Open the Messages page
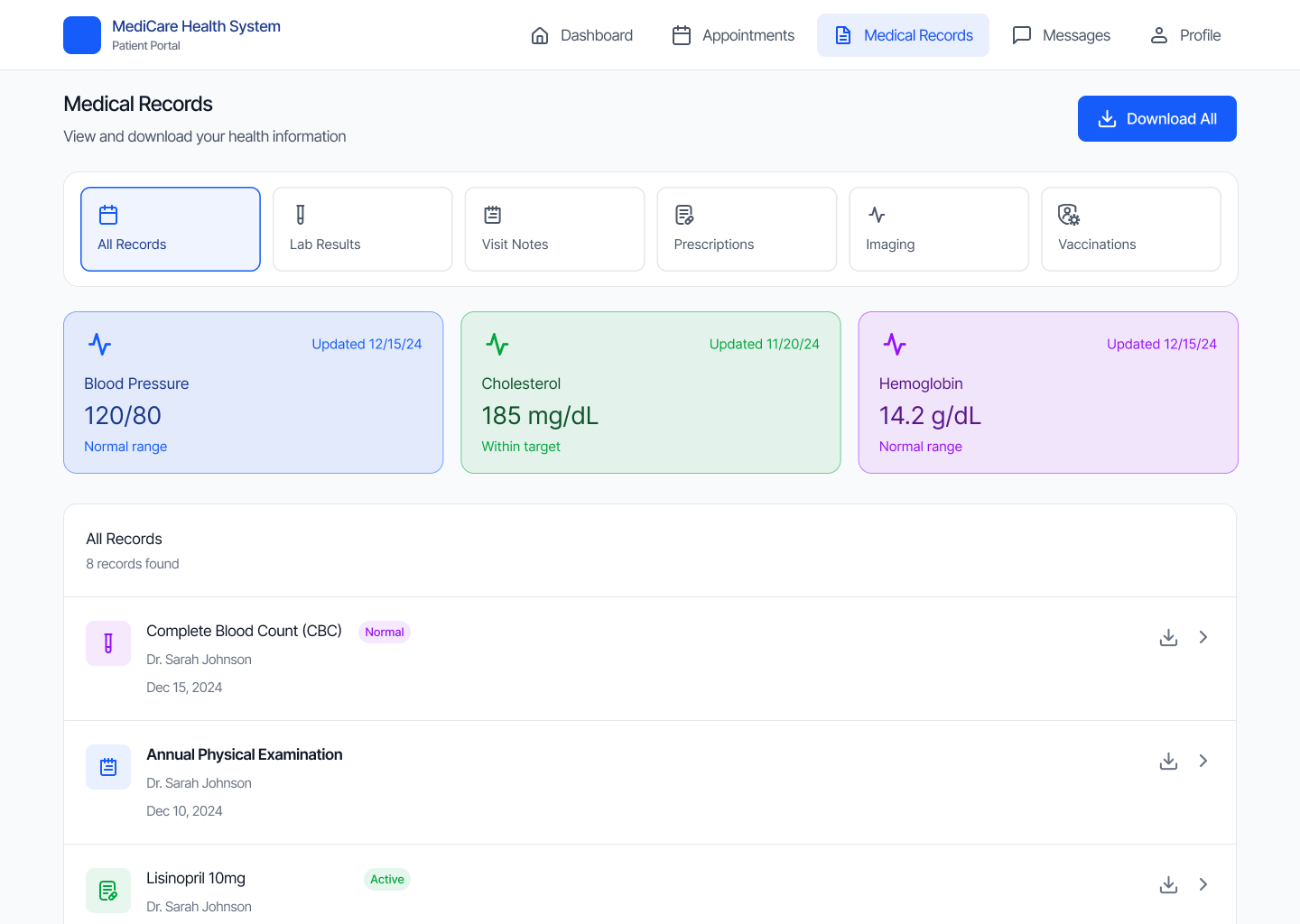Image resolution: width=1300 pixels, height=924 pixels. 1062,35
